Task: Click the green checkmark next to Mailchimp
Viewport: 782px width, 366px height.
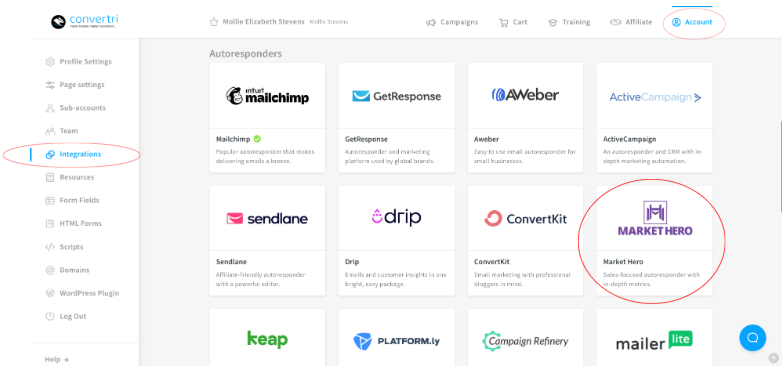Action: tap(257, 139)
